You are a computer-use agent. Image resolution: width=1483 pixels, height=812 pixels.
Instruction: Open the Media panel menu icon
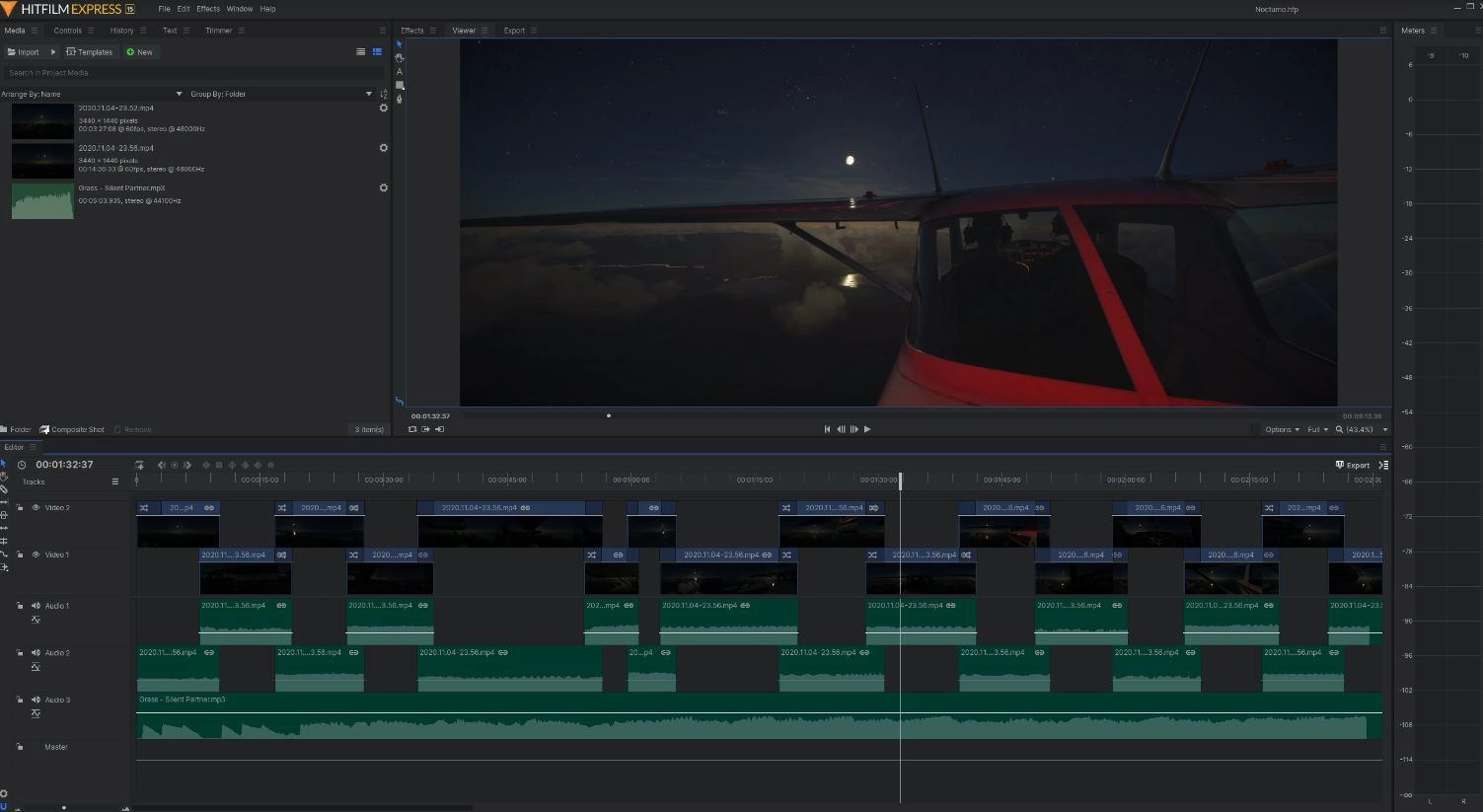pyautogui.click(x=35, y=31)
